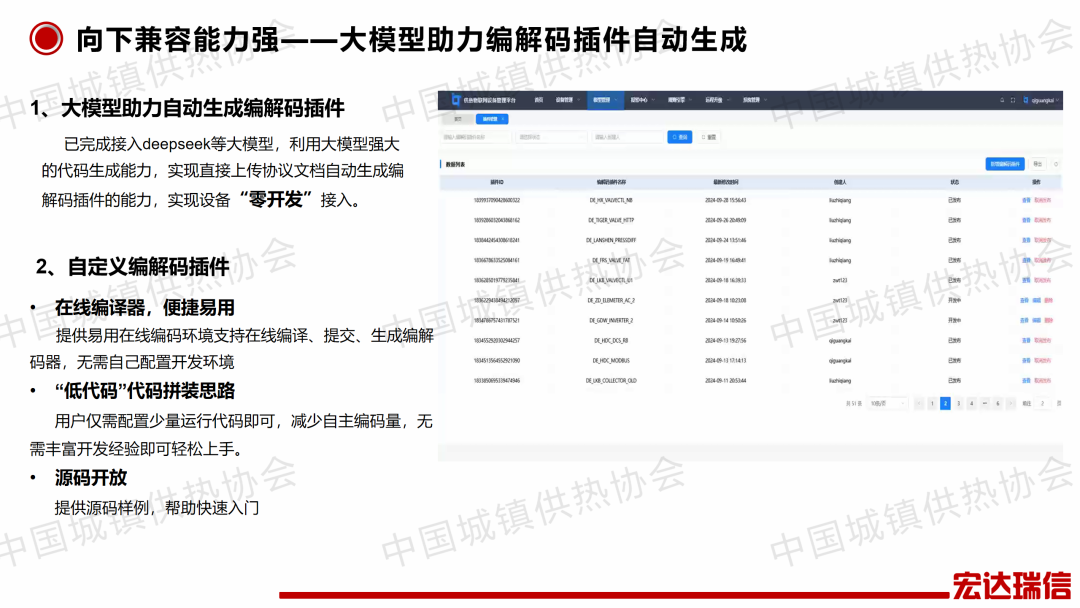1080x608 pixels.
Task: Click 取消发布 for DE_TIGER_VALVE_HTTP row
Action: point(1042,219)
